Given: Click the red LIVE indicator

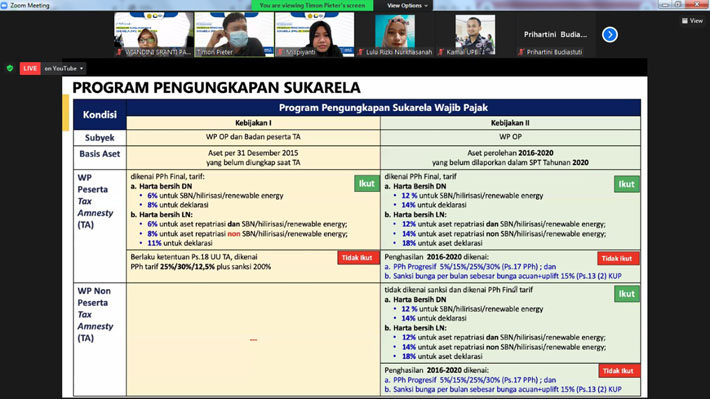Looking at the screenshot, I should pyautogui.click(x=30, y=68).
